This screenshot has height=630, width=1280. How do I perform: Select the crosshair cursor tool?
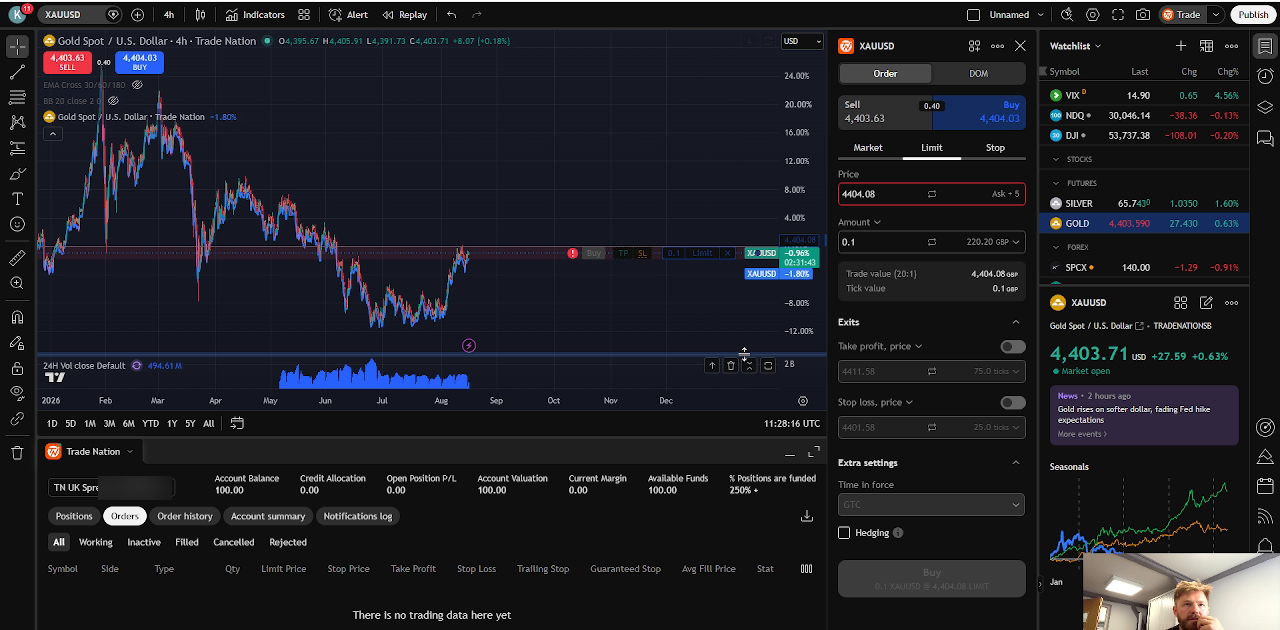[x=17, y=47]
